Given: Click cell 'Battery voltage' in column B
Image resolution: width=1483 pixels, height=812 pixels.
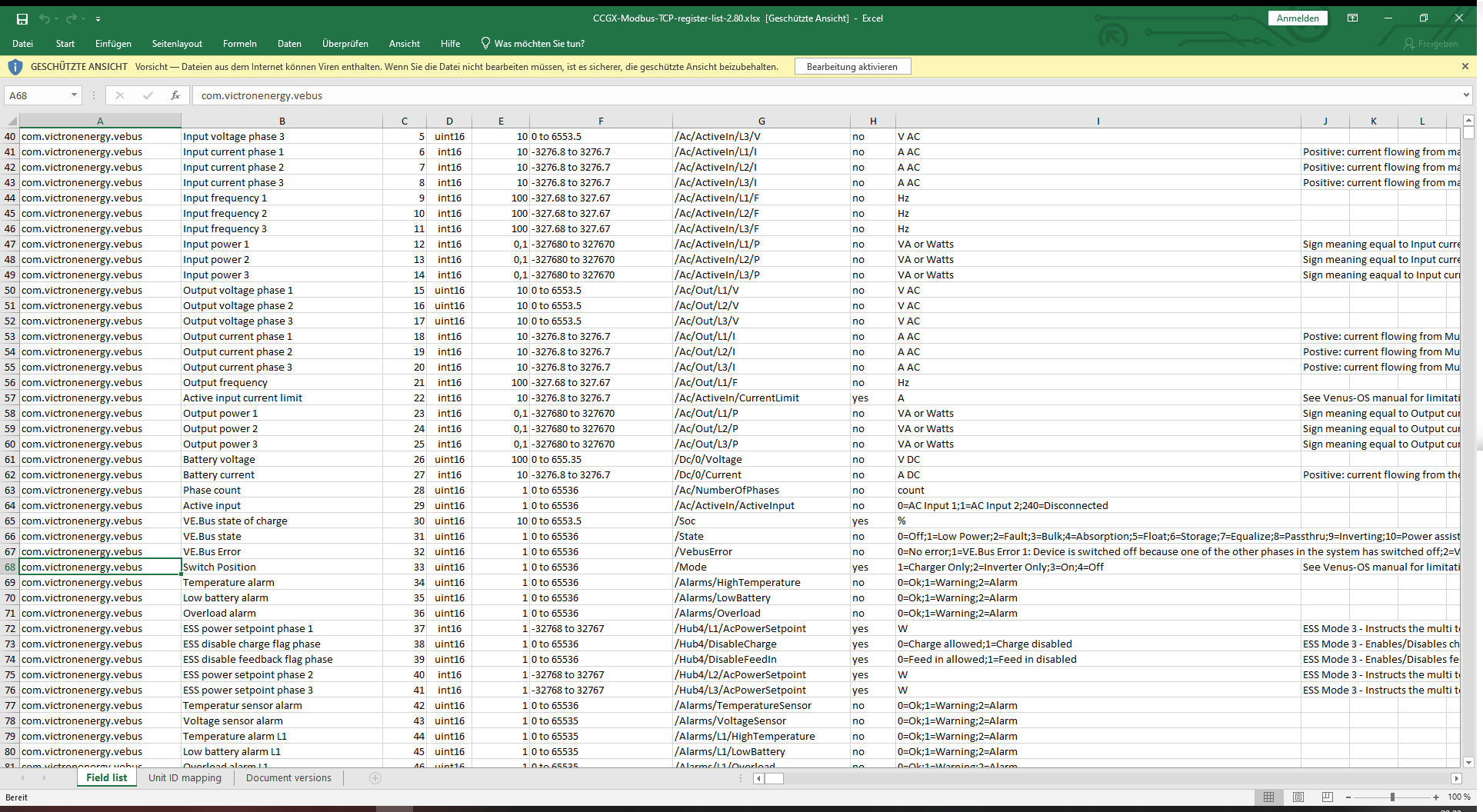Looking at the screenshot, I should tap(282, 459).
